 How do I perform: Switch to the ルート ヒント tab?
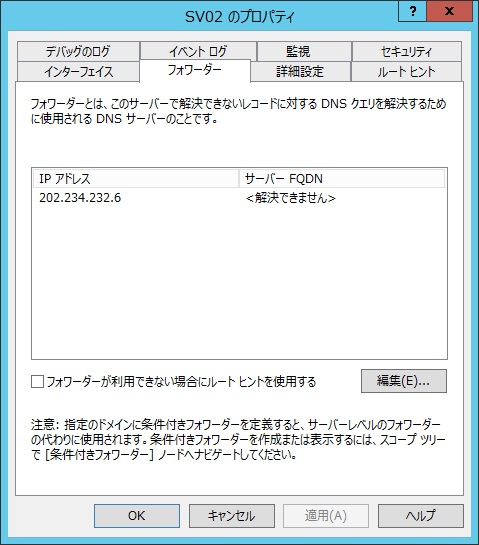tap(406, 72)
